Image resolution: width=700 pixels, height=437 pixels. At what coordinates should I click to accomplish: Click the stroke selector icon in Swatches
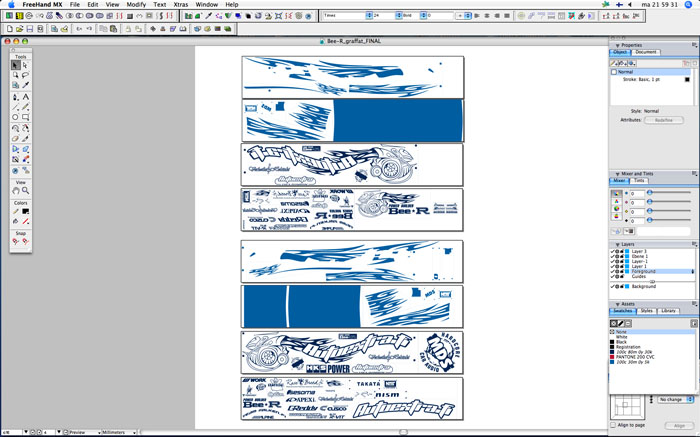tap(621, 324)
